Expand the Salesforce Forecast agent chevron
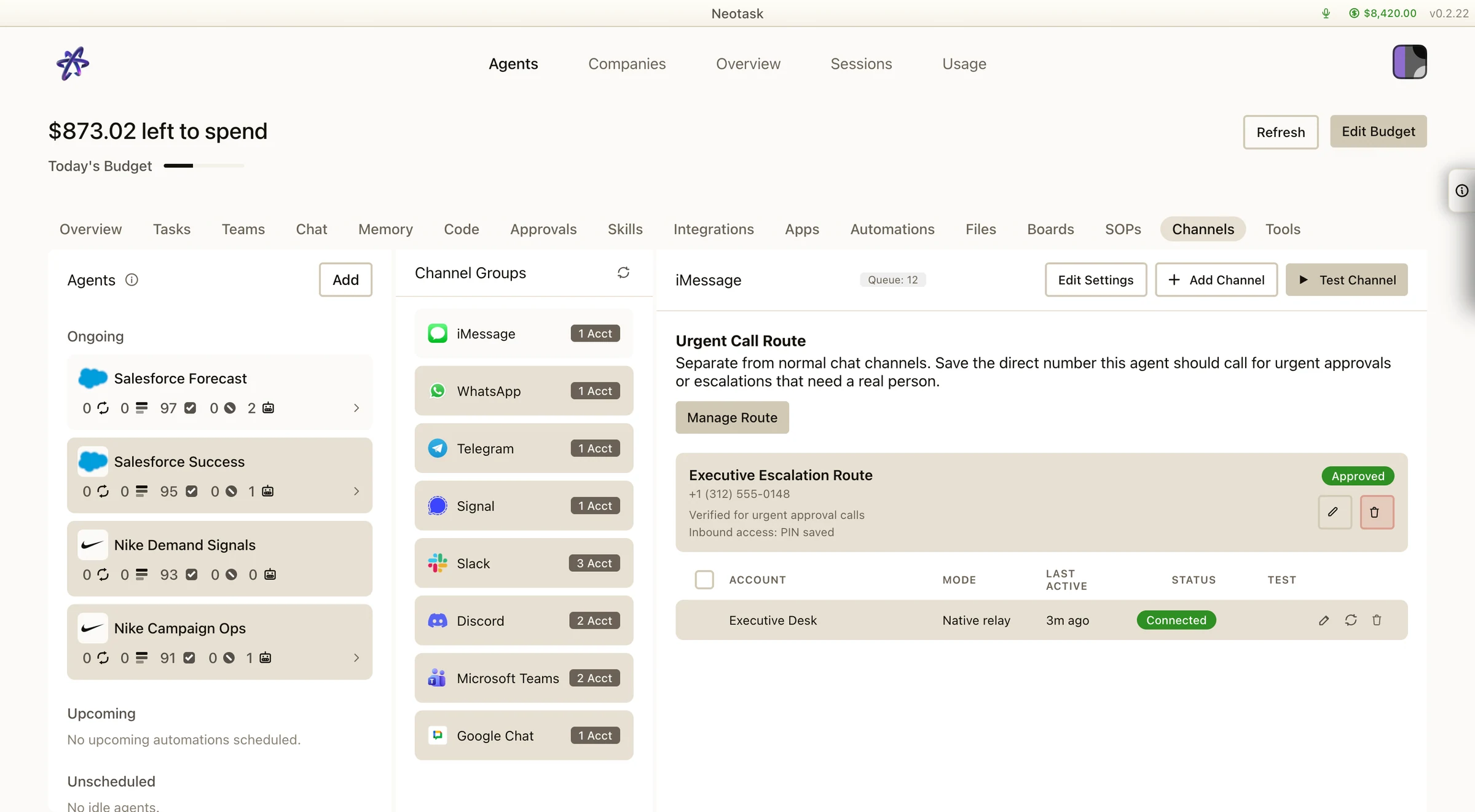1475x812 pixels. pos(356,408)
